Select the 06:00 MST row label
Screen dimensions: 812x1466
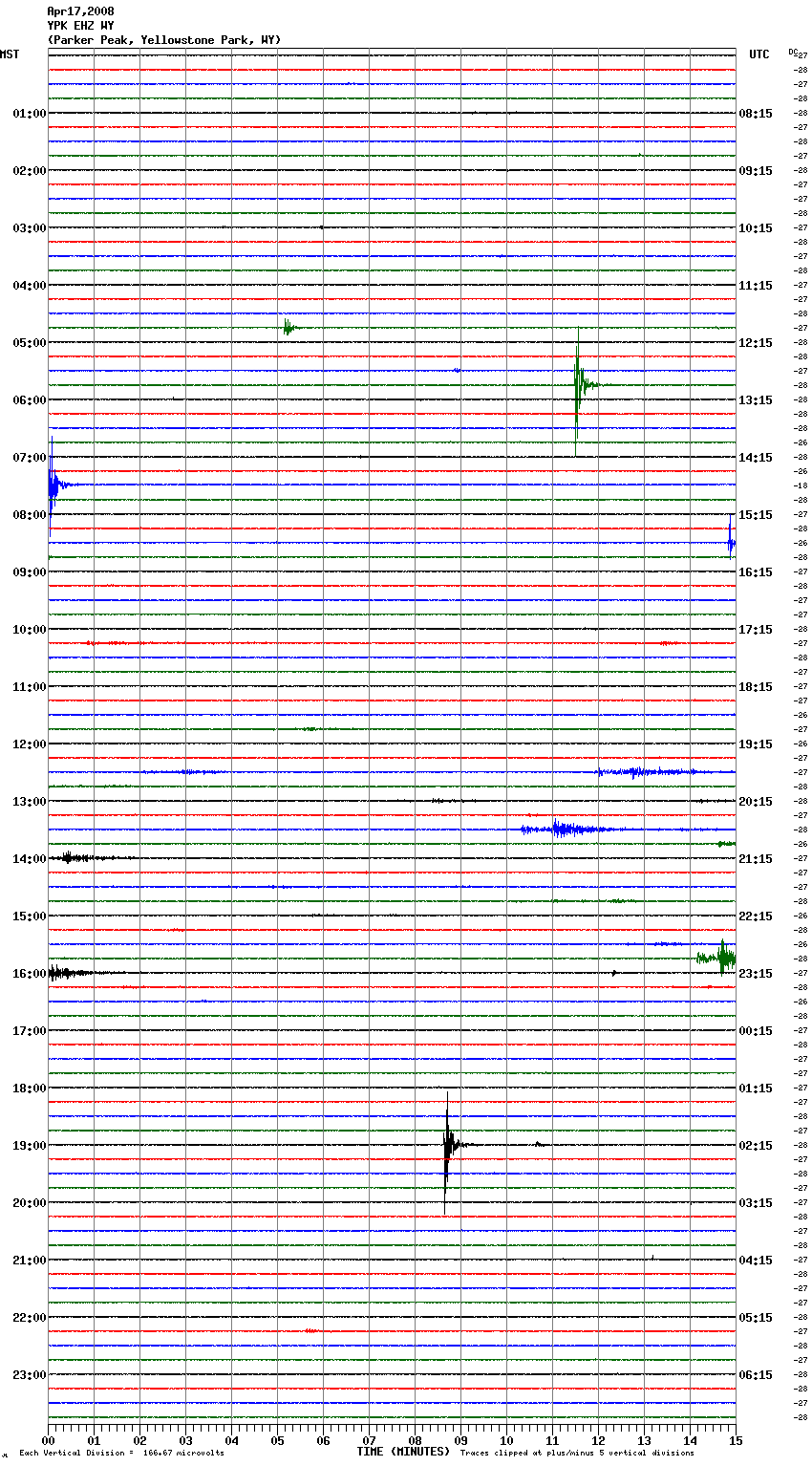coord(29,400)
